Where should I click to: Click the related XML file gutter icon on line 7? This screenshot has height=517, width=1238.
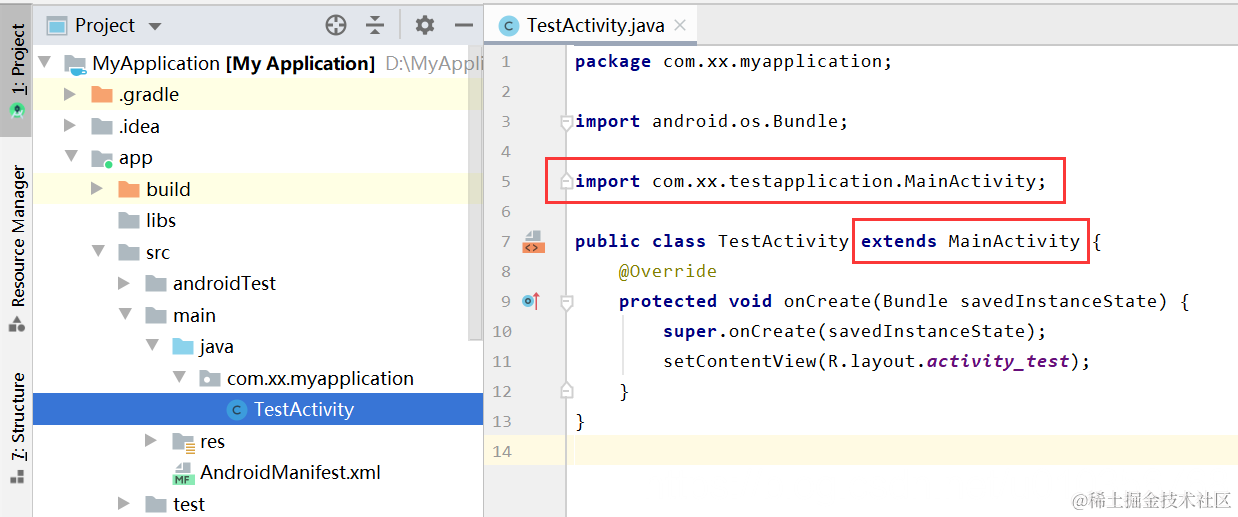534,241
